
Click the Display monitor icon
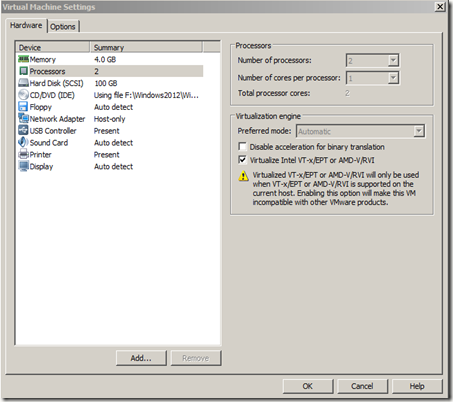point(23,166)
